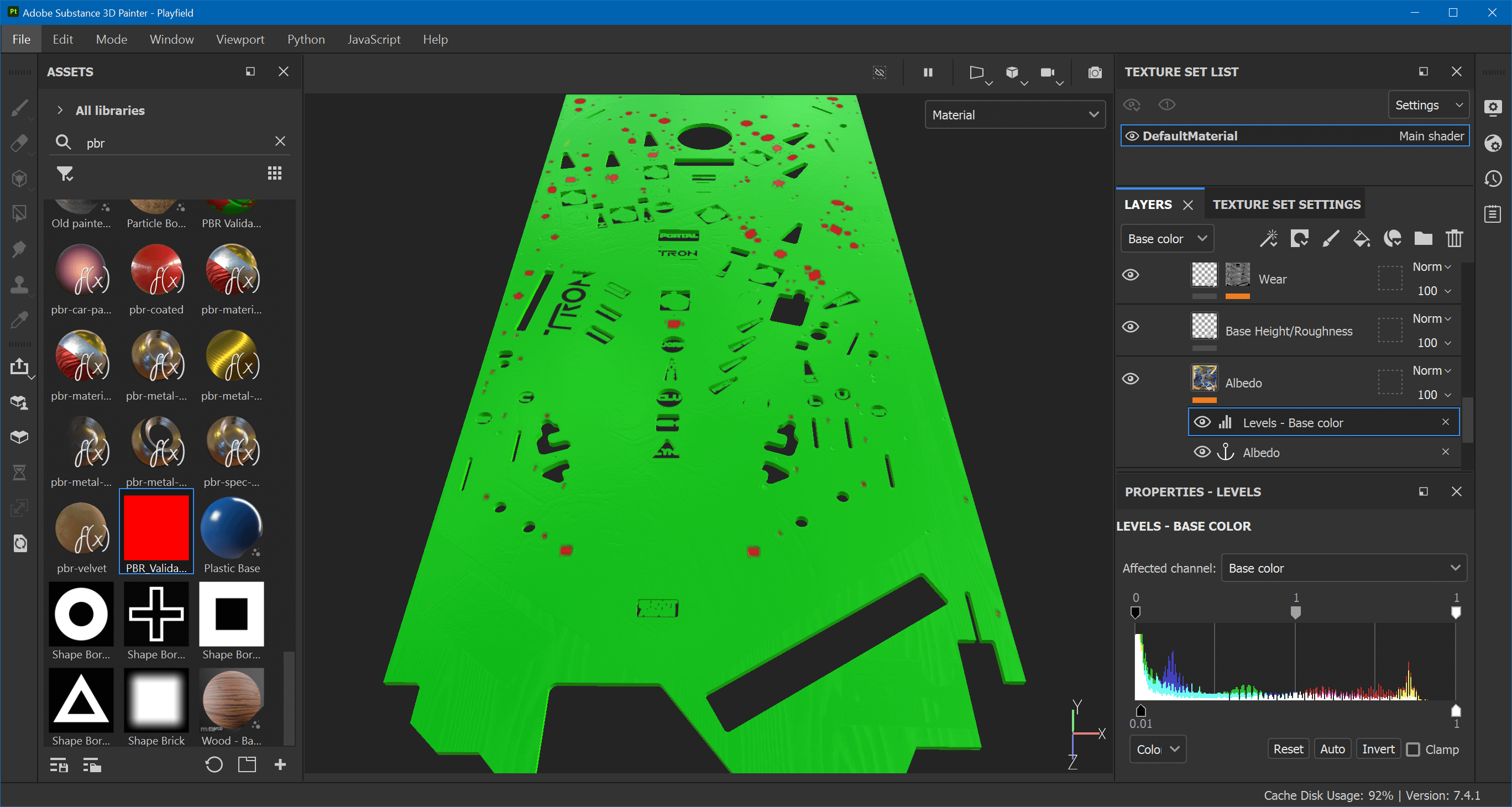The image size is (1512, 807).
Task: Click the refresh icon at Assets bottom
Action: [x=214, y=764]
